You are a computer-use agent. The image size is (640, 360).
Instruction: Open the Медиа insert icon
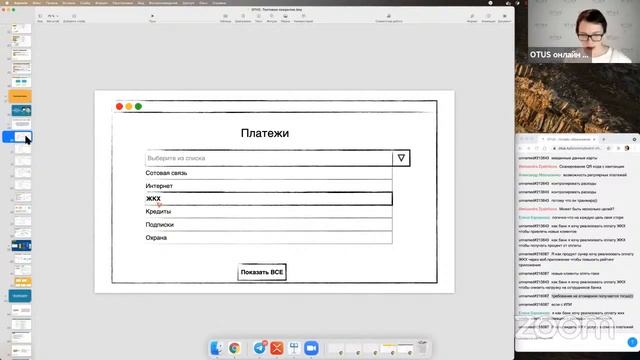coord(285,18)
